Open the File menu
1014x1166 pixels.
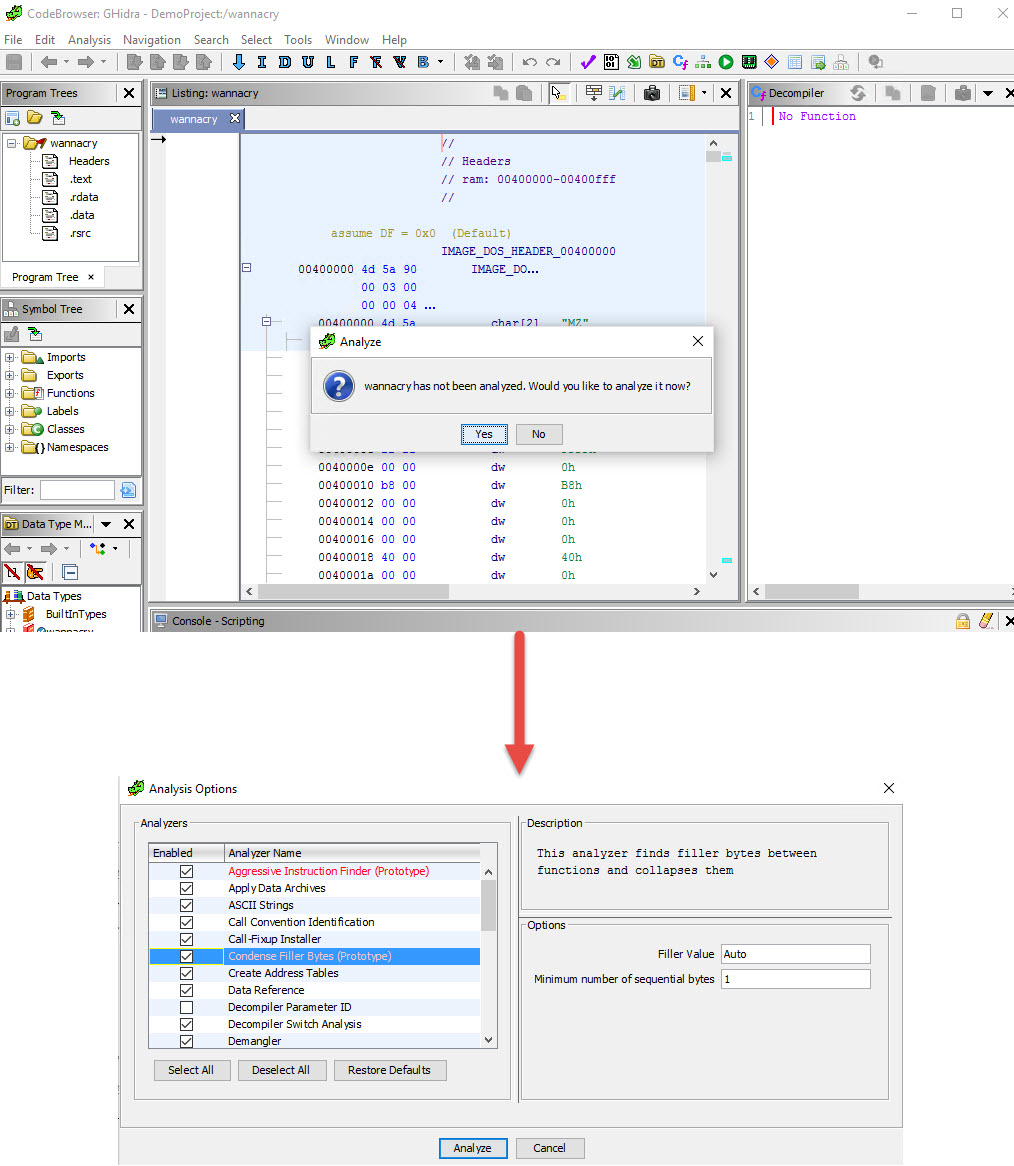point(13,39)
